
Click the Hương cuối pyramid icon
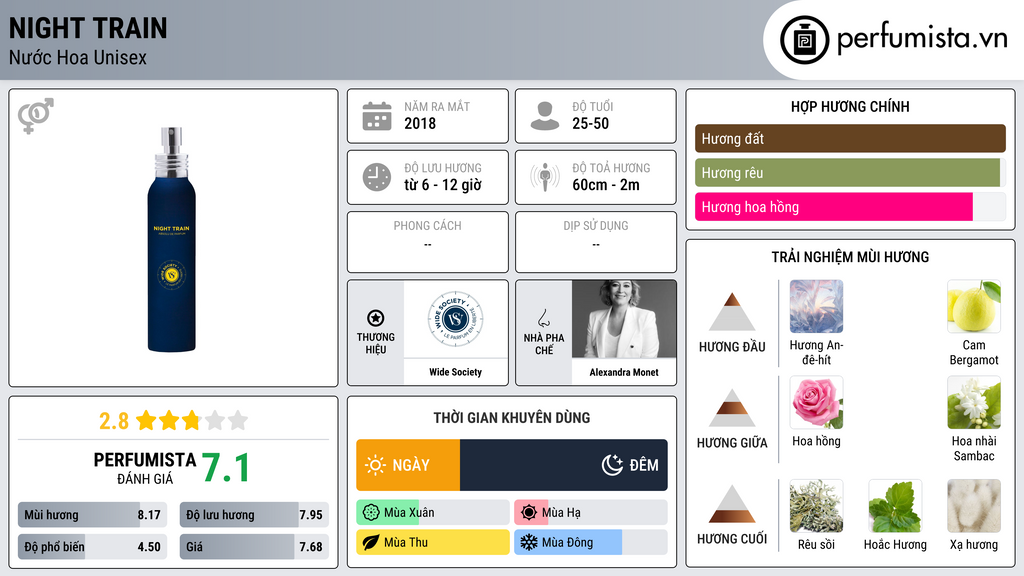point(732,504)
